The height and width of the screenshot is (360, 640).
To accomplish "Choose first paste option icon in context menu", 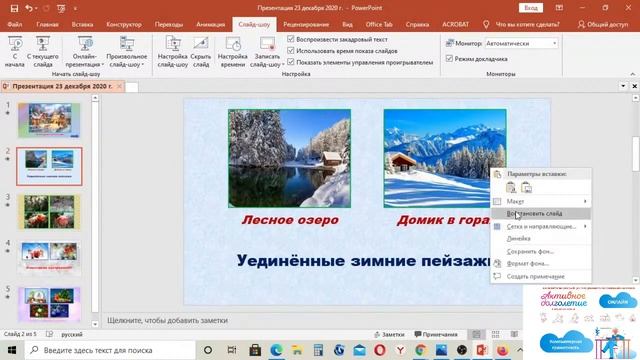I will point(511,187).
